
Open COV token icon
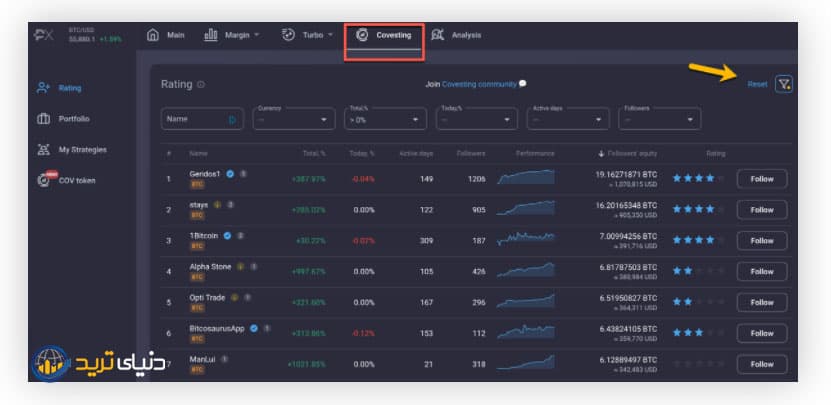pyautogui.click(x=45, y=180)
